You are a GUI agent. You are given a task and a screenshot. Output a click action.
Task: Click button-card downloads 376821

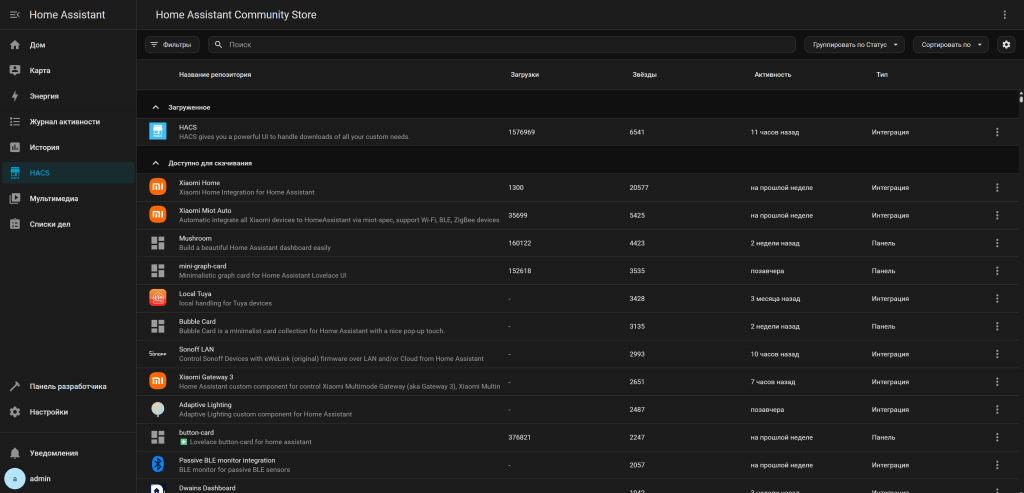520,437
